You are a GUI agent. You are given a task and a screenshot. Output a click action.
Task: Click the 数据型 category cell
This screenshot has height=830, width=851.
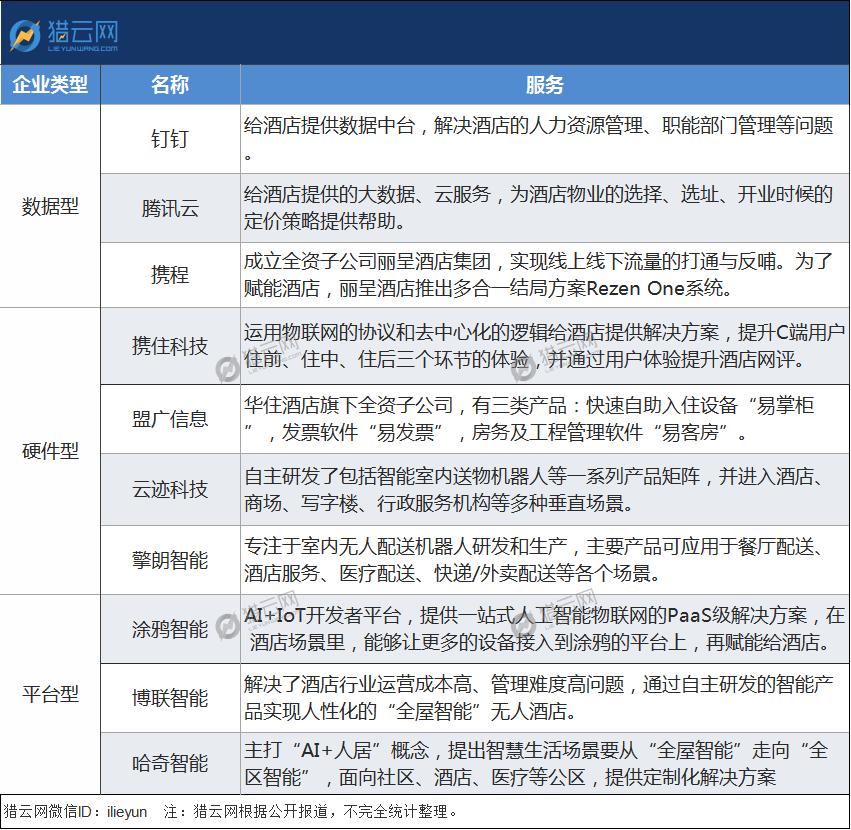coord(50,206)
